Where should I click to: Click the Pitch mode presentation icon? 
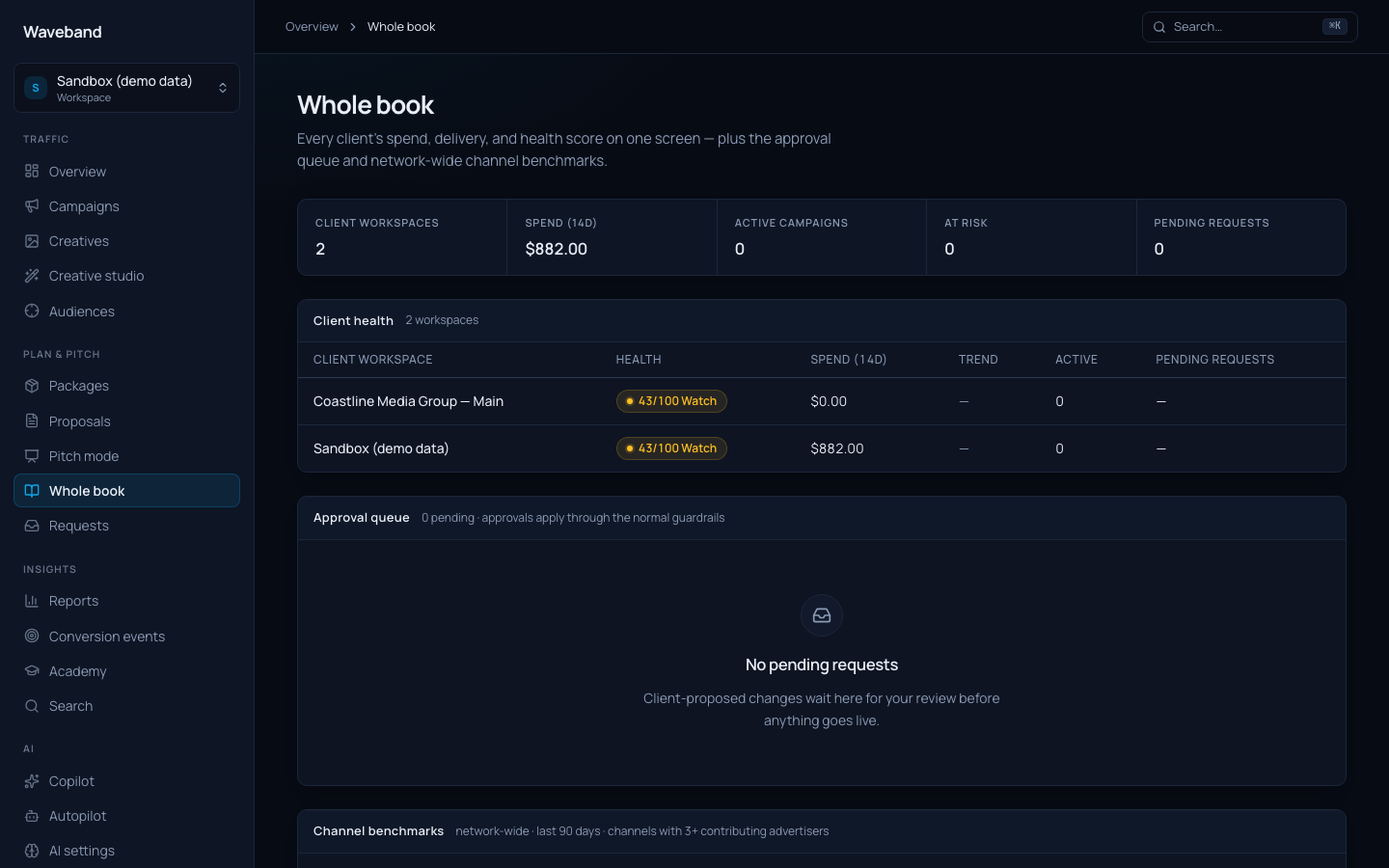(x=32, y=455)
